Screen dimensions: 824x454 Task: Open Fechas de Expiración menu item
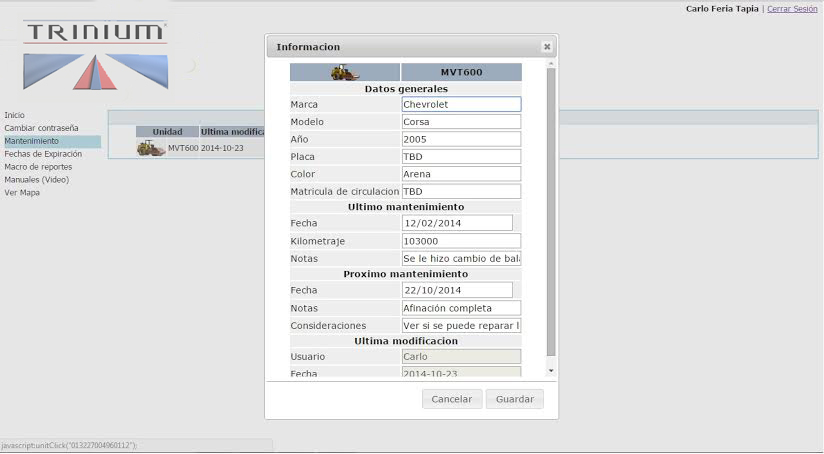[43, 154]
